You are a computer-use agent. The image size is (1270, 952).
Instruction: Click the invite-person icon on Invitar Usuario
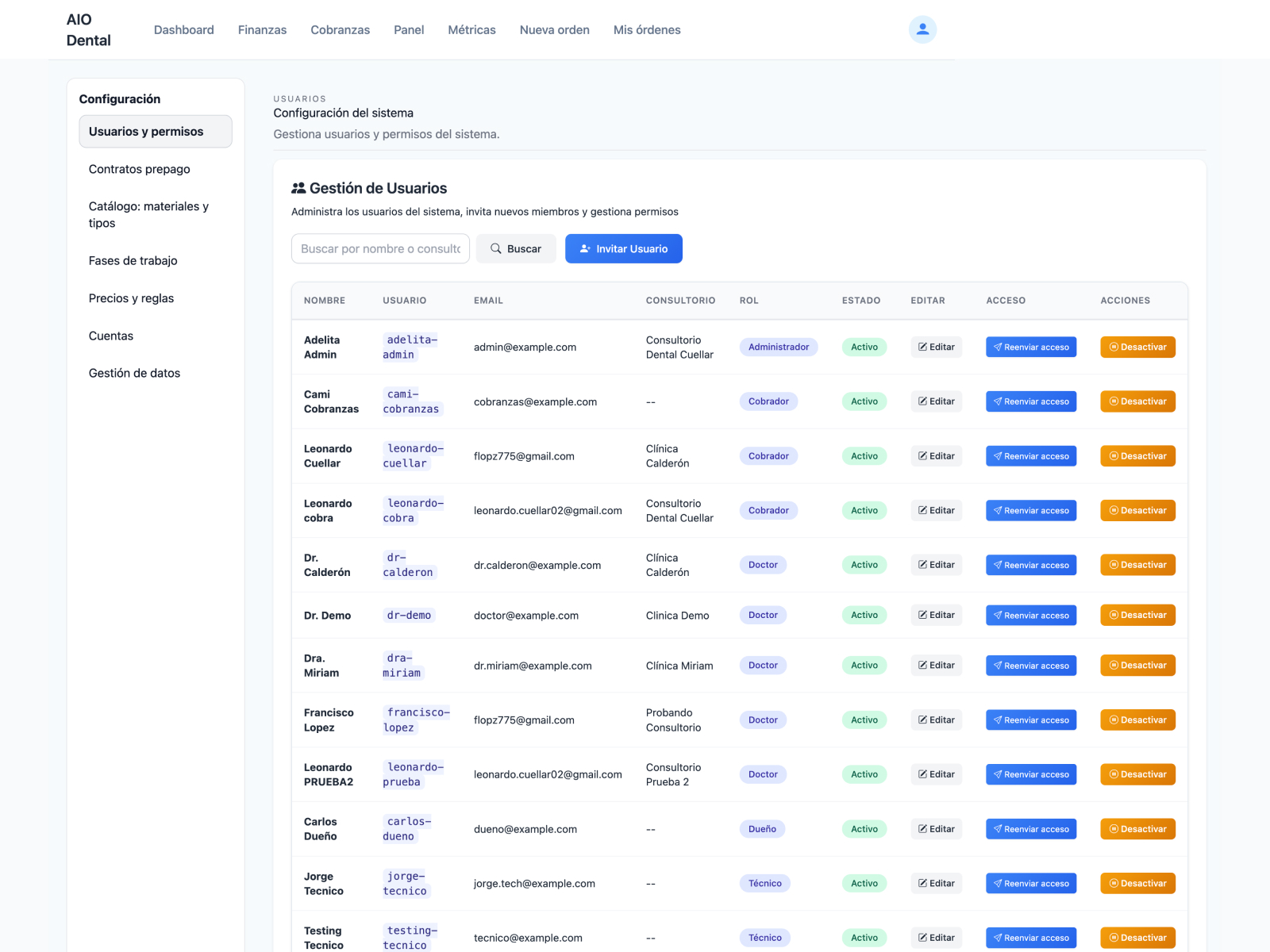click(585, 248)
